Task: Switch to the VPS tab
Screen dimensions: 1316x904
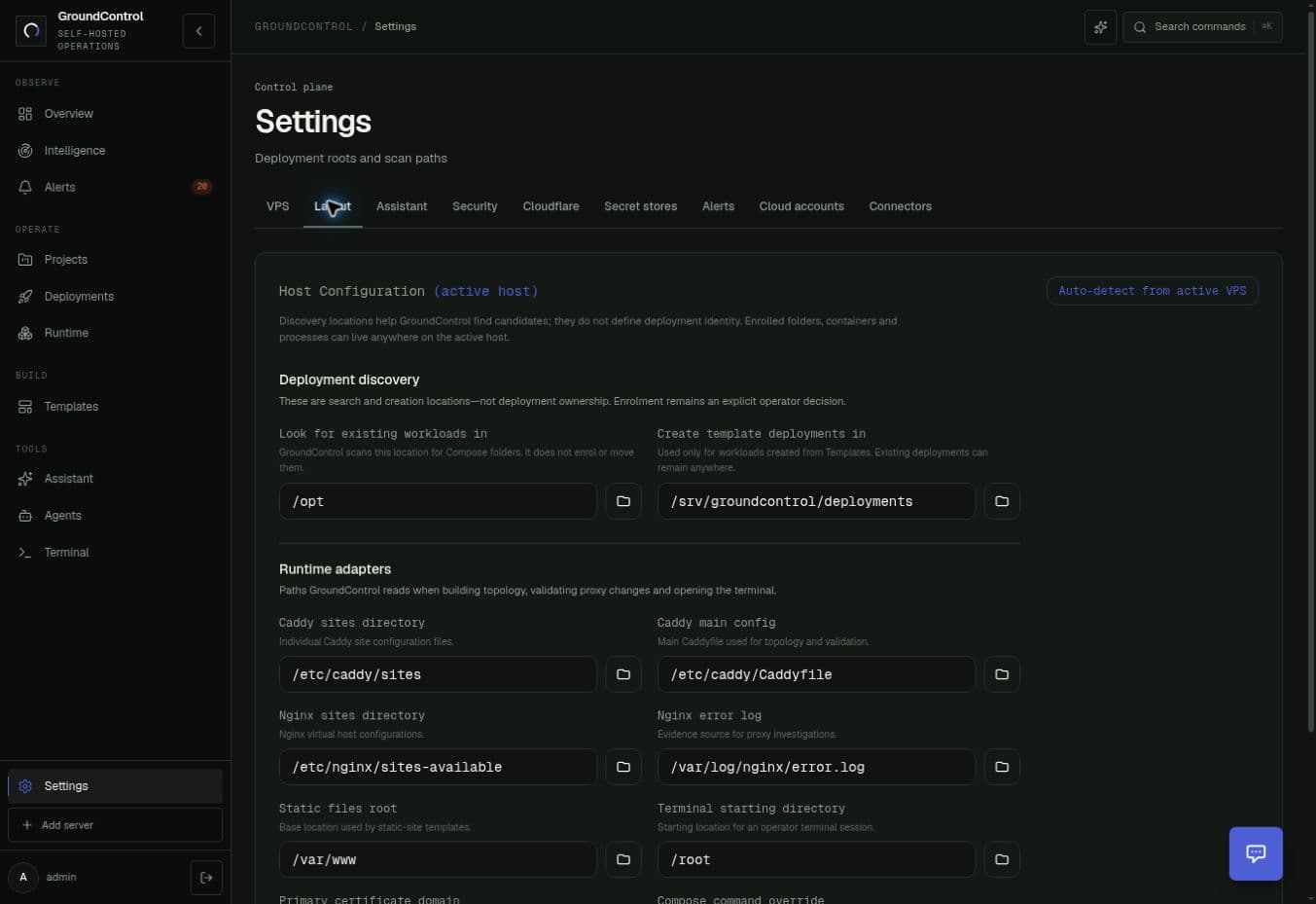Action: click(x=278, y=206)
